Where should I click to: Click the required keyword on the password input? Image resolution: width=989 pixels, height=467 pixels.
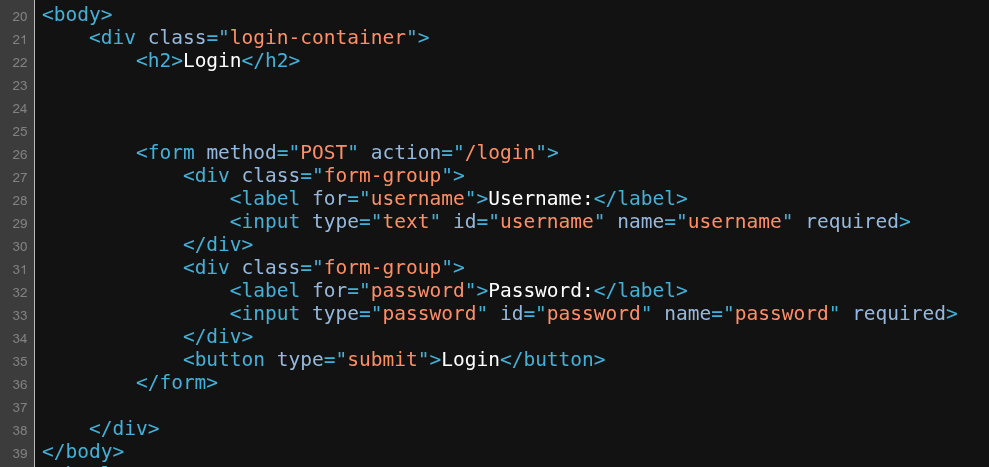[899, 314]
